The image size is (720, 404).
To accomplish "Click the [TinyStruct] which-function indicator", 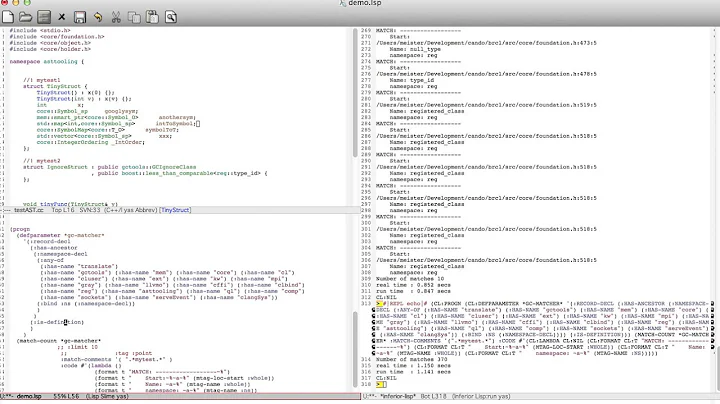I will [175, 210].
